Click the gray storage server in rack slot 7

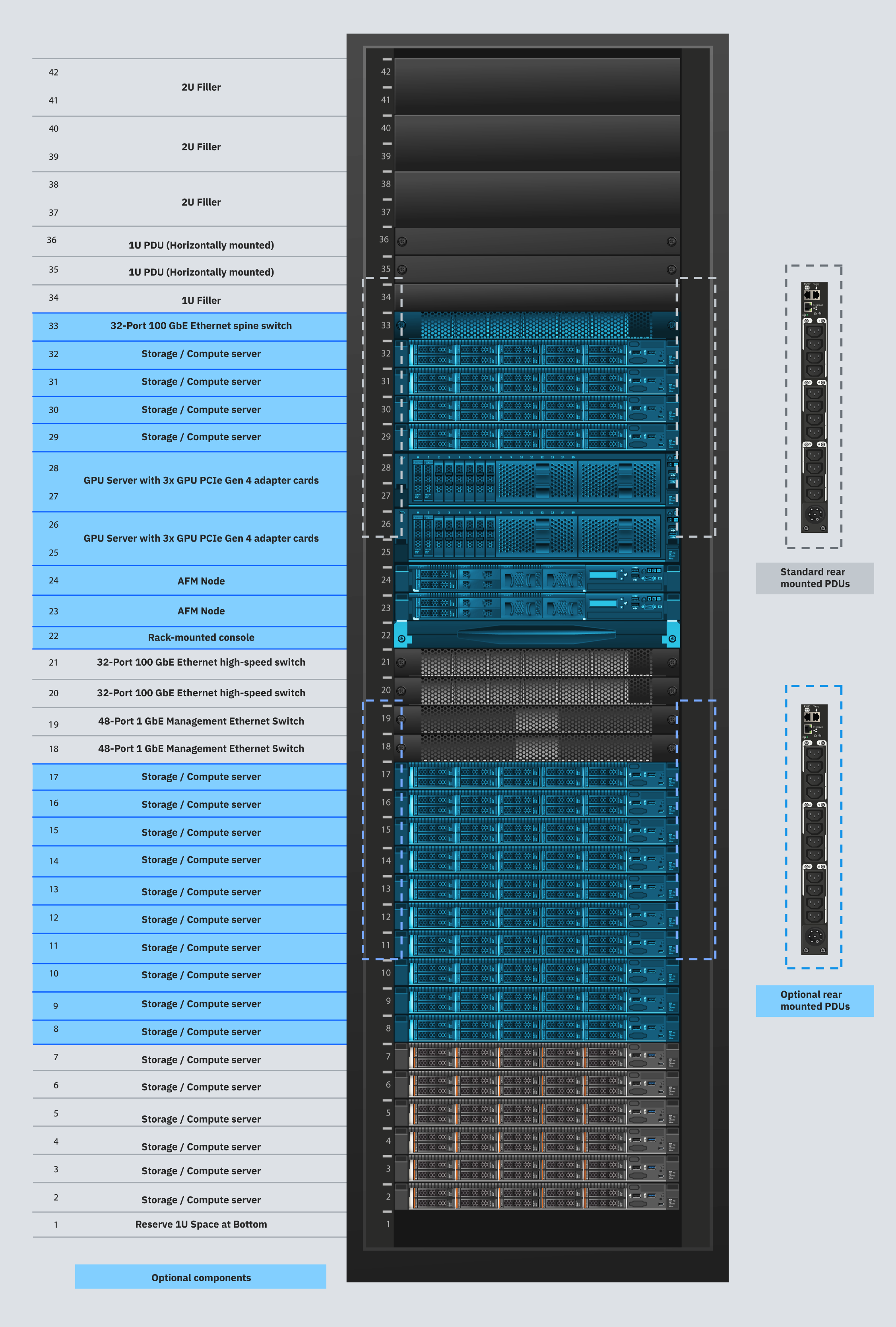point(537,1057)
